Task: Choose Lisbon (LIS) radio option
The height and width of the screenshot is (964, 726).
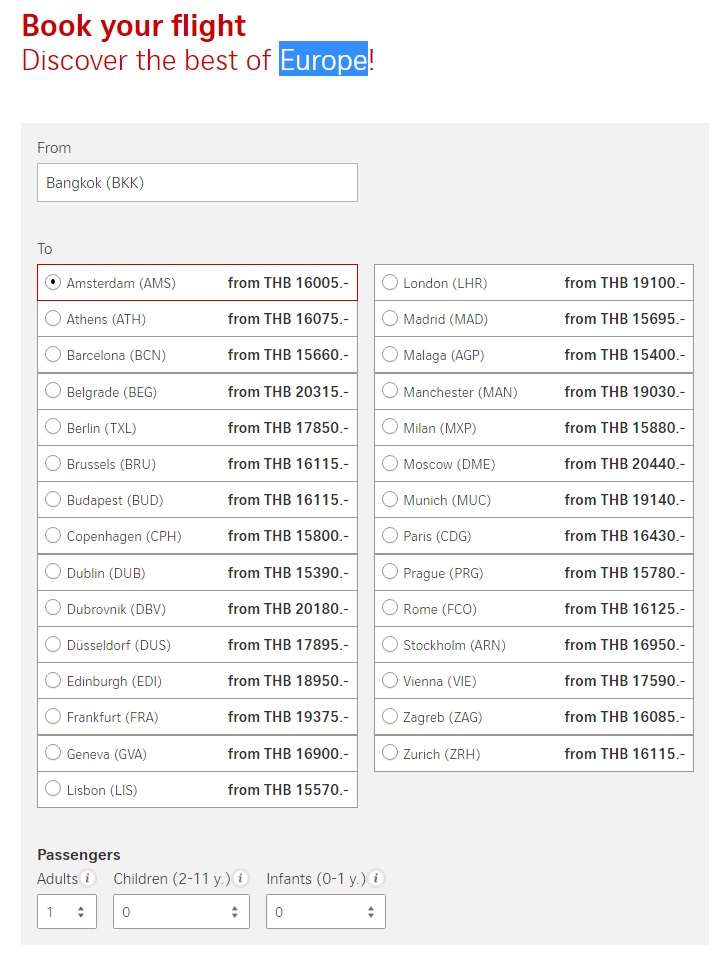Action: click(x=53, y=789)
